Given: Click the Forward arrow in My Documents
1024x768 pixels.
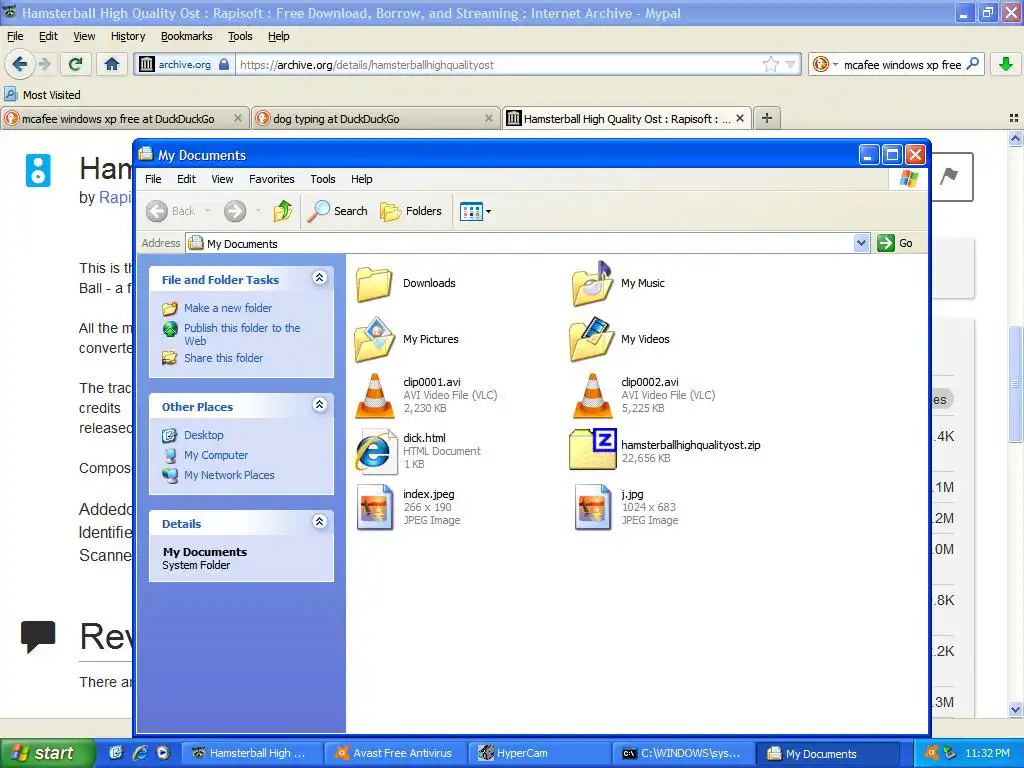Looking at the screenshot, I should (x=235, y=211).
